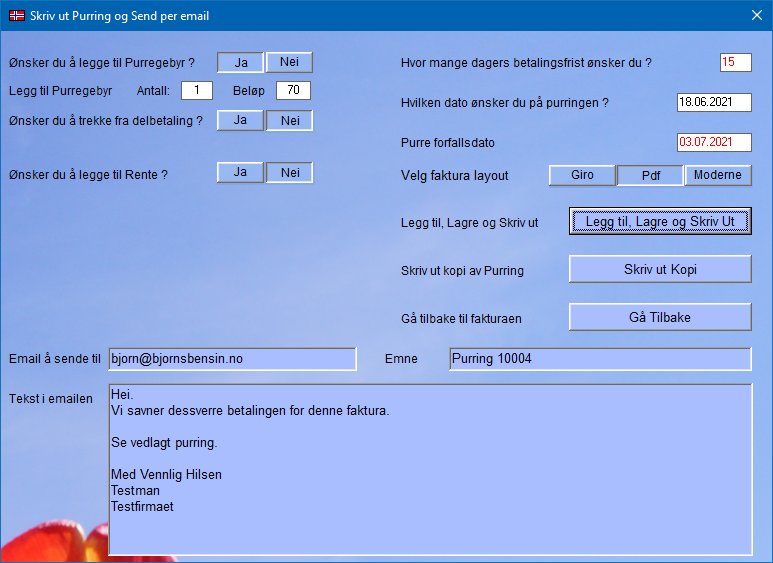The image size is (773, 563).
Task: Click the Gå Tilbake button
Action: [x=660, y=317]
